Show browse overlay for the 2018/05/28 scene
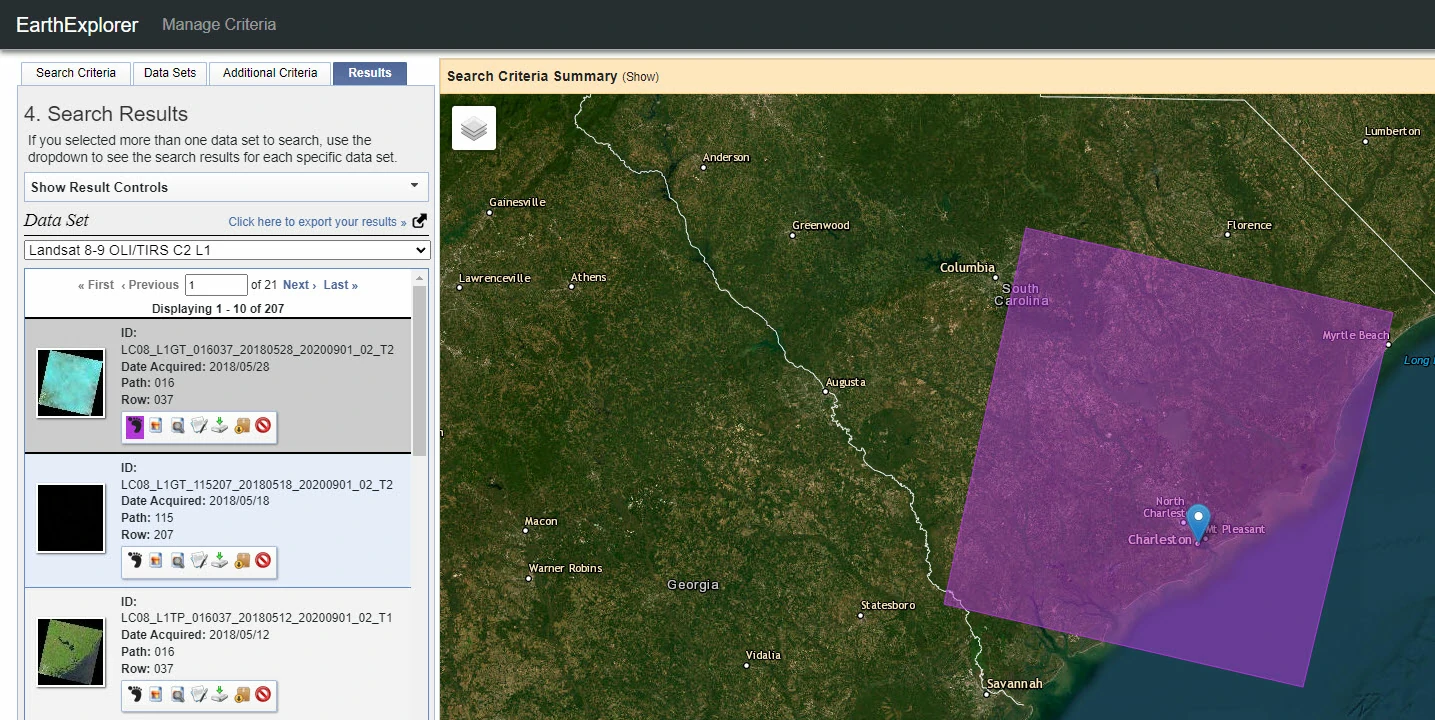 click(x=156, y=427)
